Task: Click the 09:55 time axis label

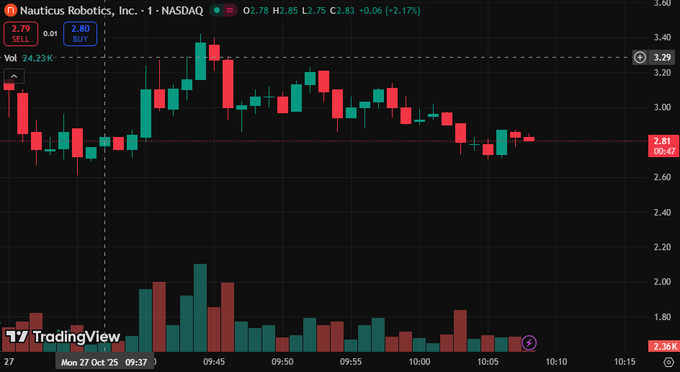Action: coord(351,362)
